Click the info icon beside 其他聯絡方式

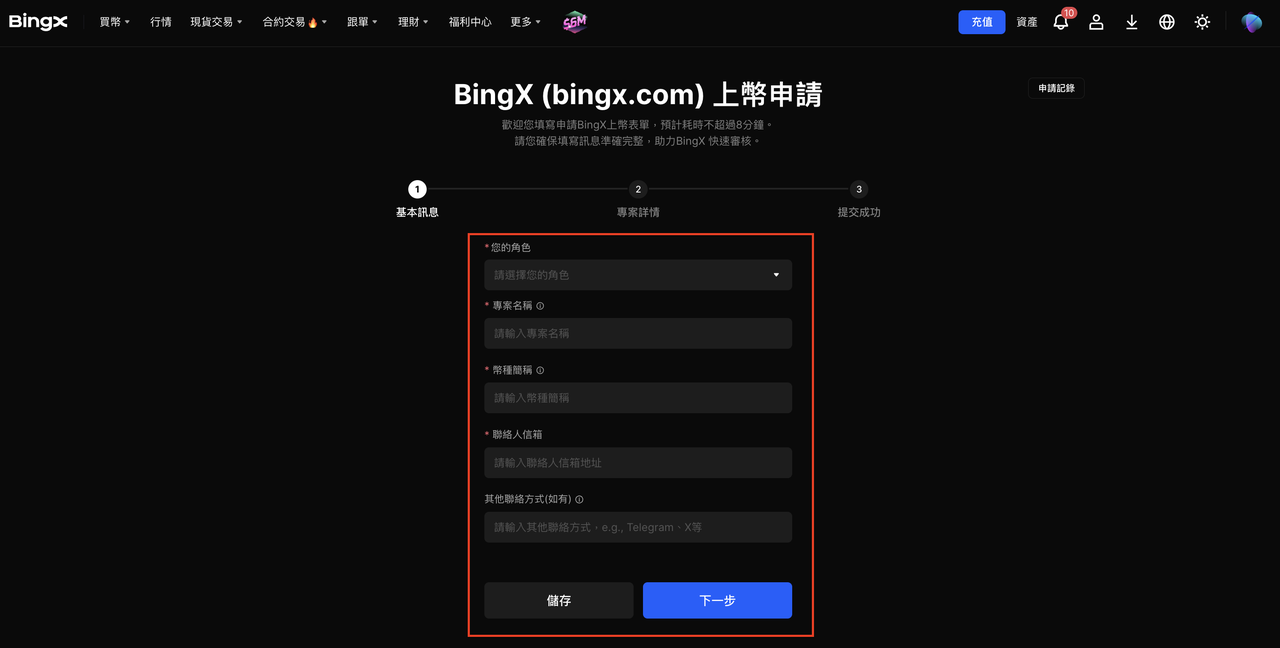579,499
